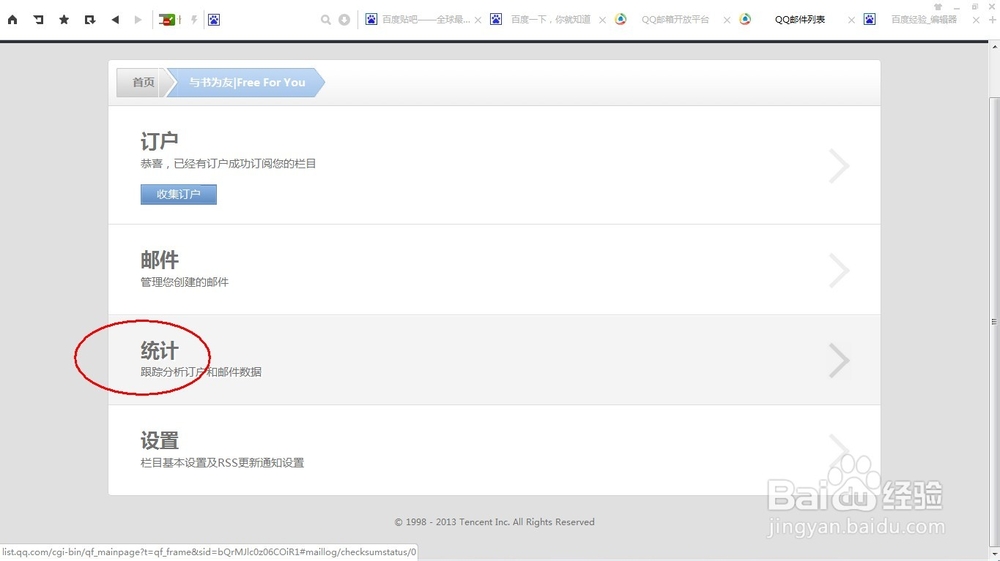Click the browser home icon
This screenshot has width=1000, height=561.
(x=12, y=19)
